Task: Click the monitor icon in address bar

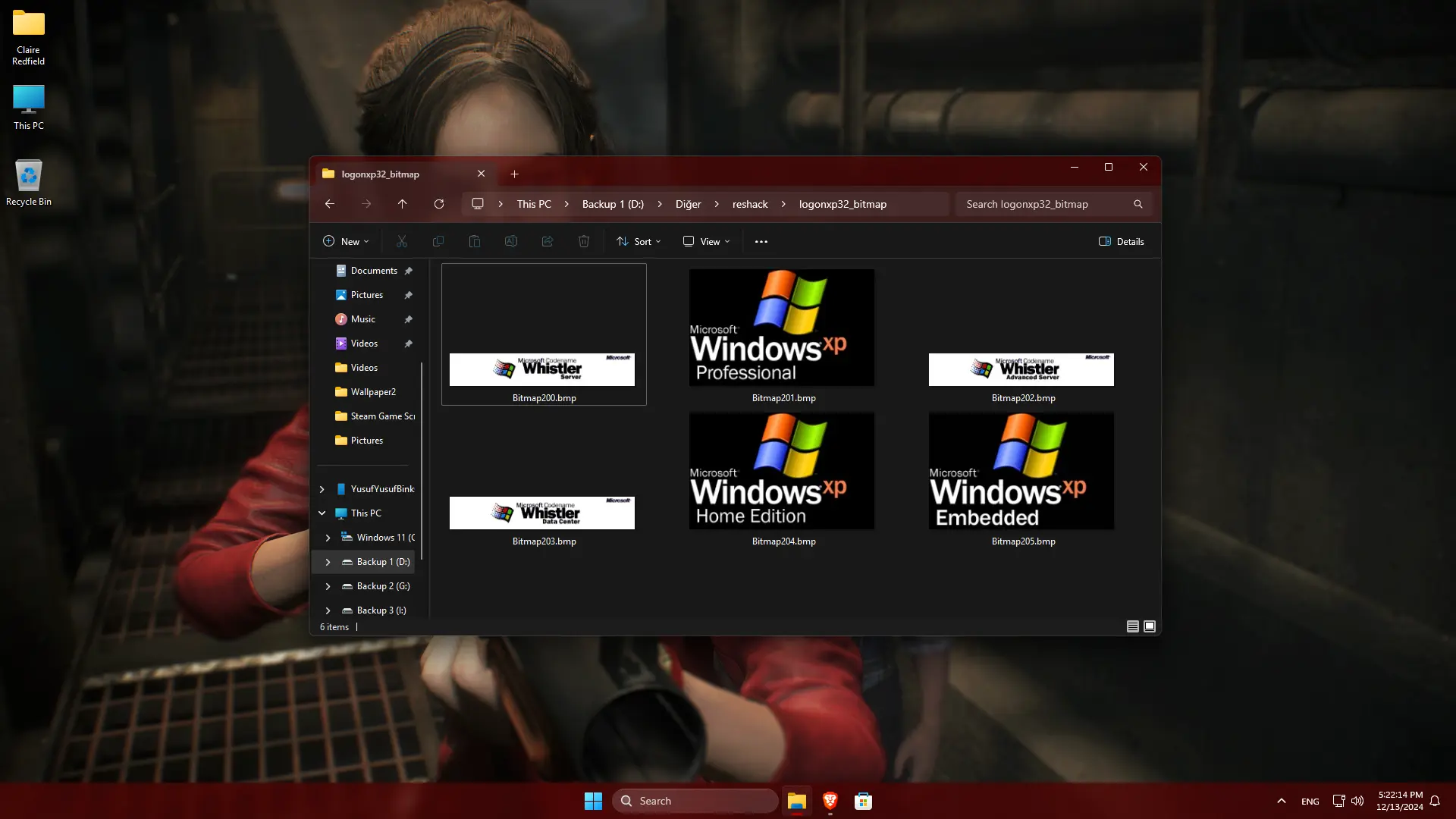Action: [x=478, y=204]
